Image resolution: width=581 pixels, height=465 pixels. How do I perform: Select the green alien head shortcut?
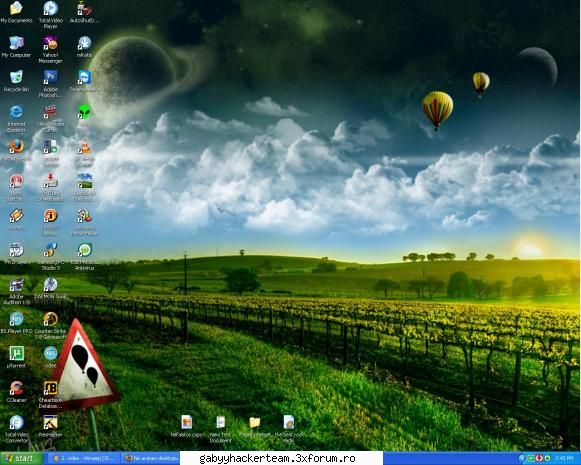84,112
